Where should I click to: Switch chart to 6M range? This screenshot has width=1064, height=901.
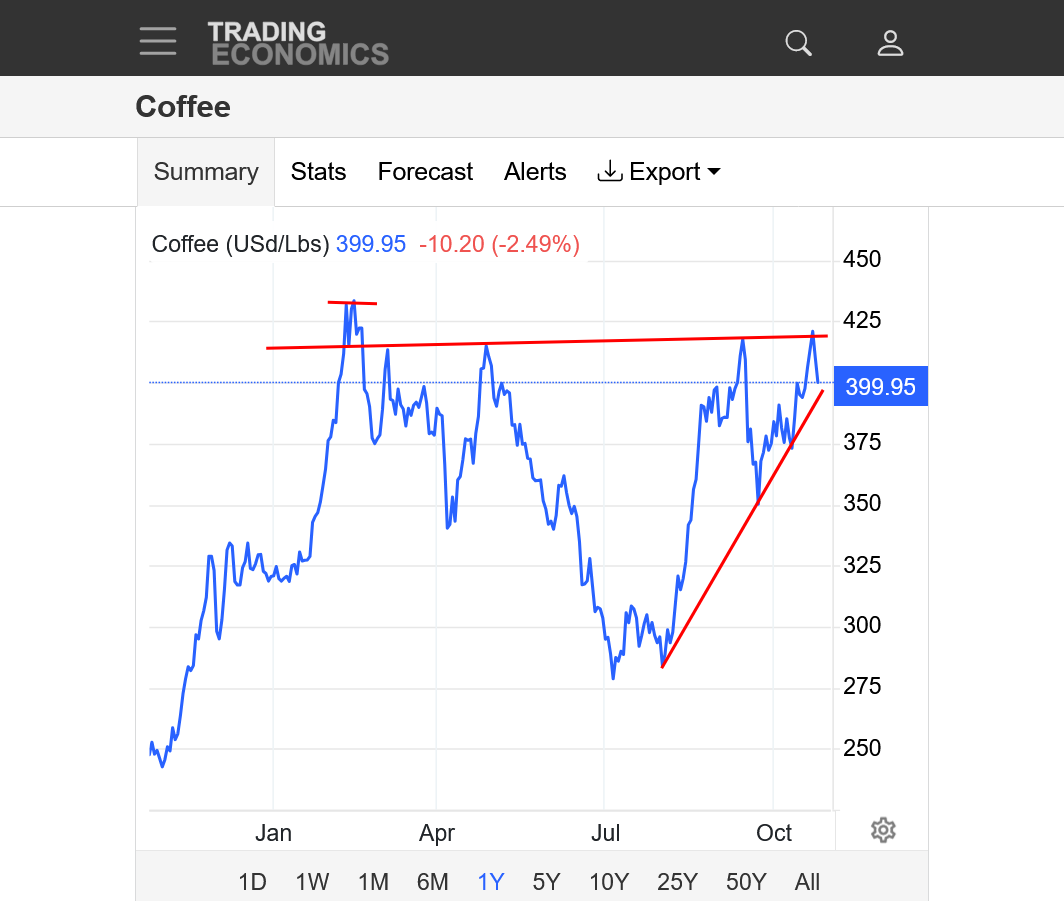(432, 882)
